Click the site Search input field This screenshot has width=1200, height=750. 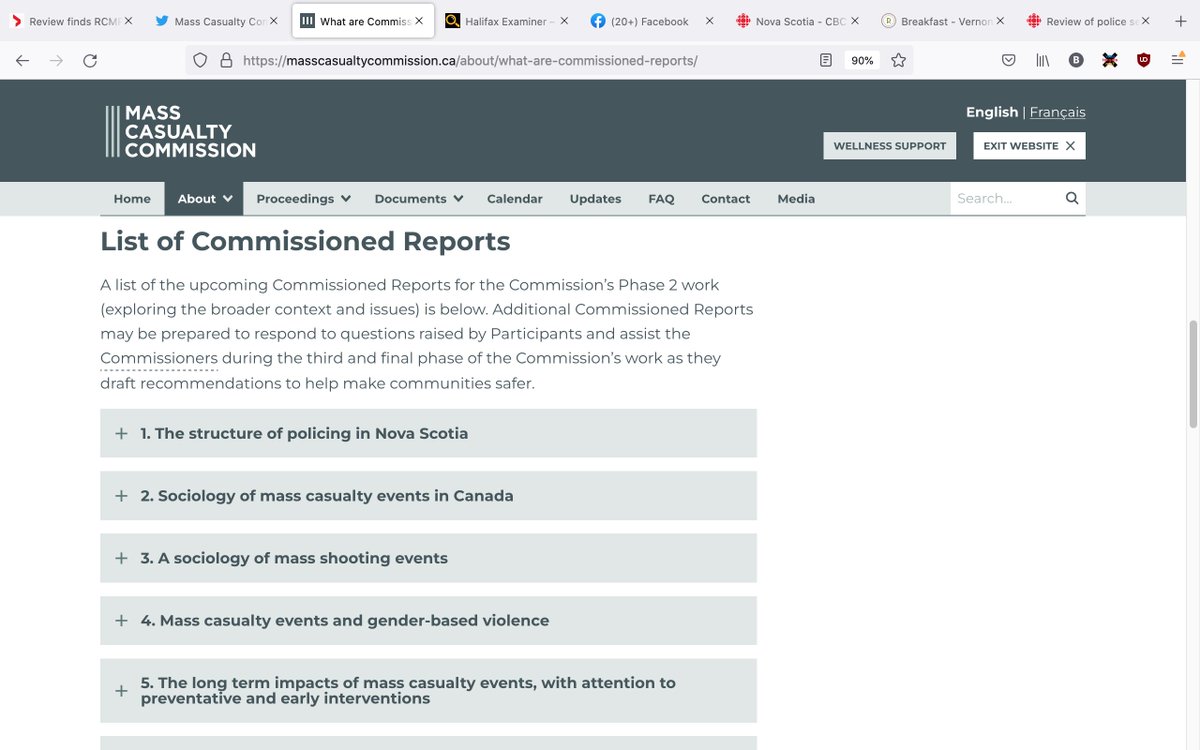(x=1005, y=198)
